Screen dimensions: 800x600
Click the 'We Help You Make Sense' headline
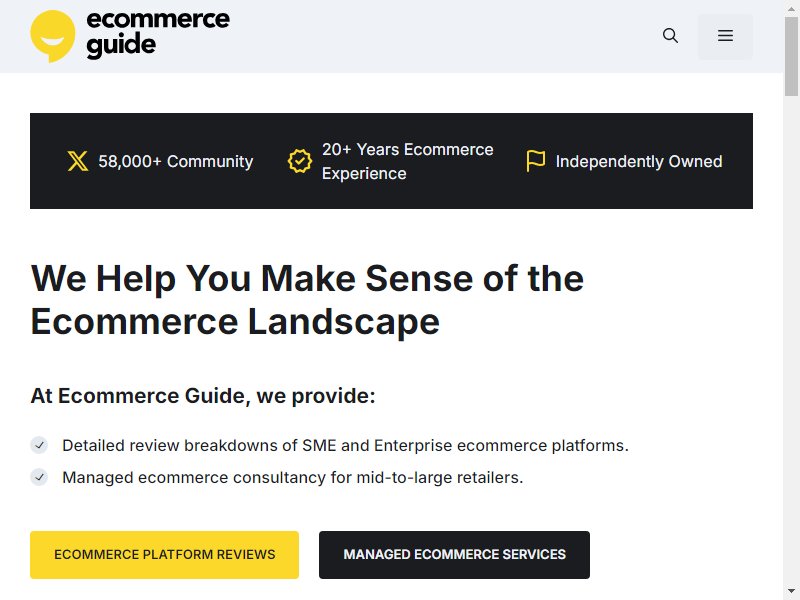coord(307,300)
